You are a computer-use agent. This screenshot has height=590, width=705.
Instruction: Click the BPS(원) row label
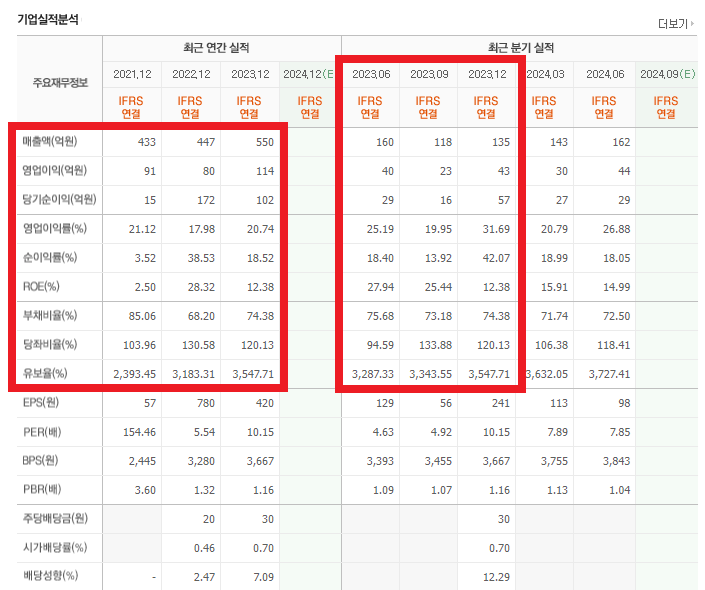[40, 461]
